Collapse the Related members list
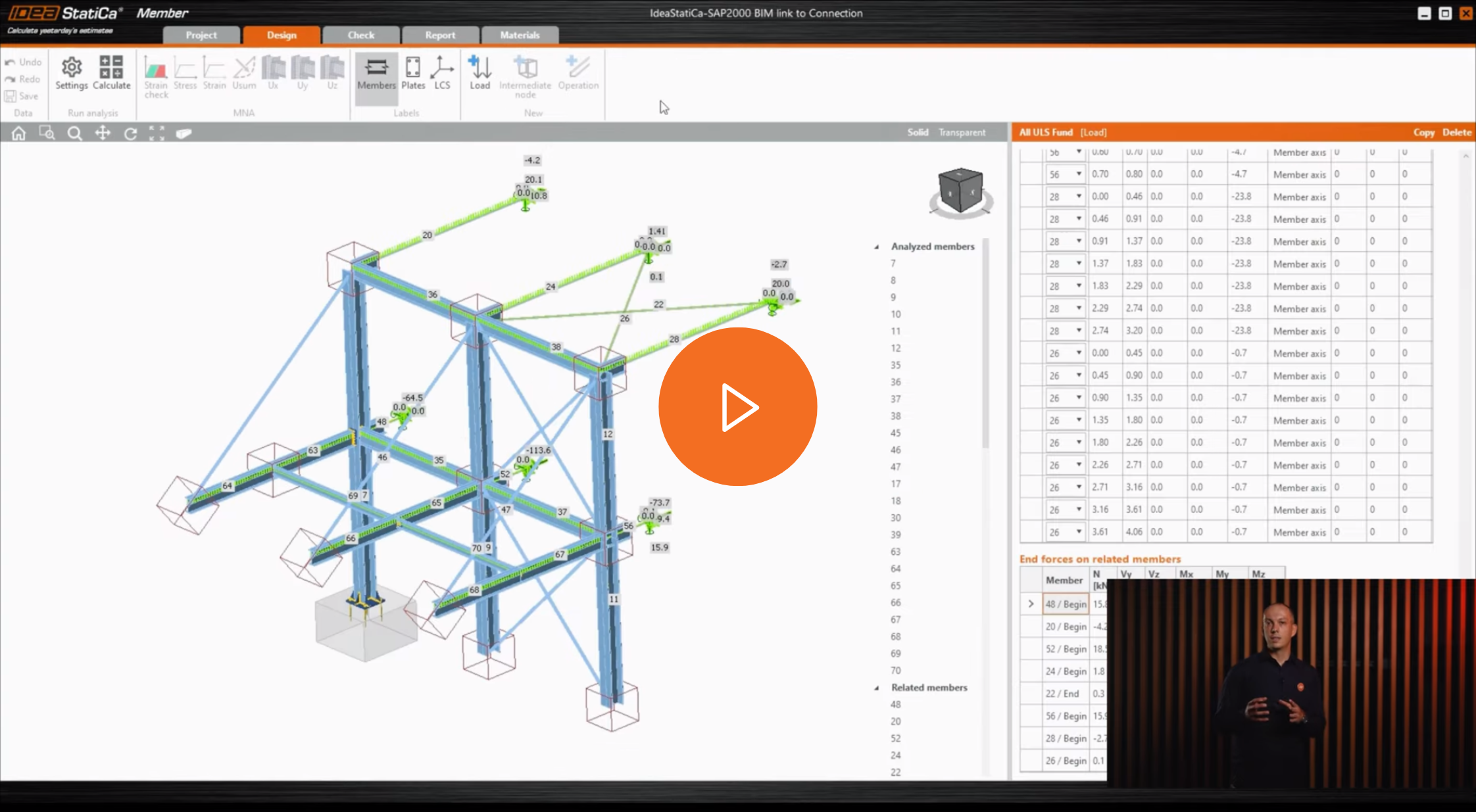Viewport: 1476px width, 812px height. pyautogui.click(x=877, y=688)
